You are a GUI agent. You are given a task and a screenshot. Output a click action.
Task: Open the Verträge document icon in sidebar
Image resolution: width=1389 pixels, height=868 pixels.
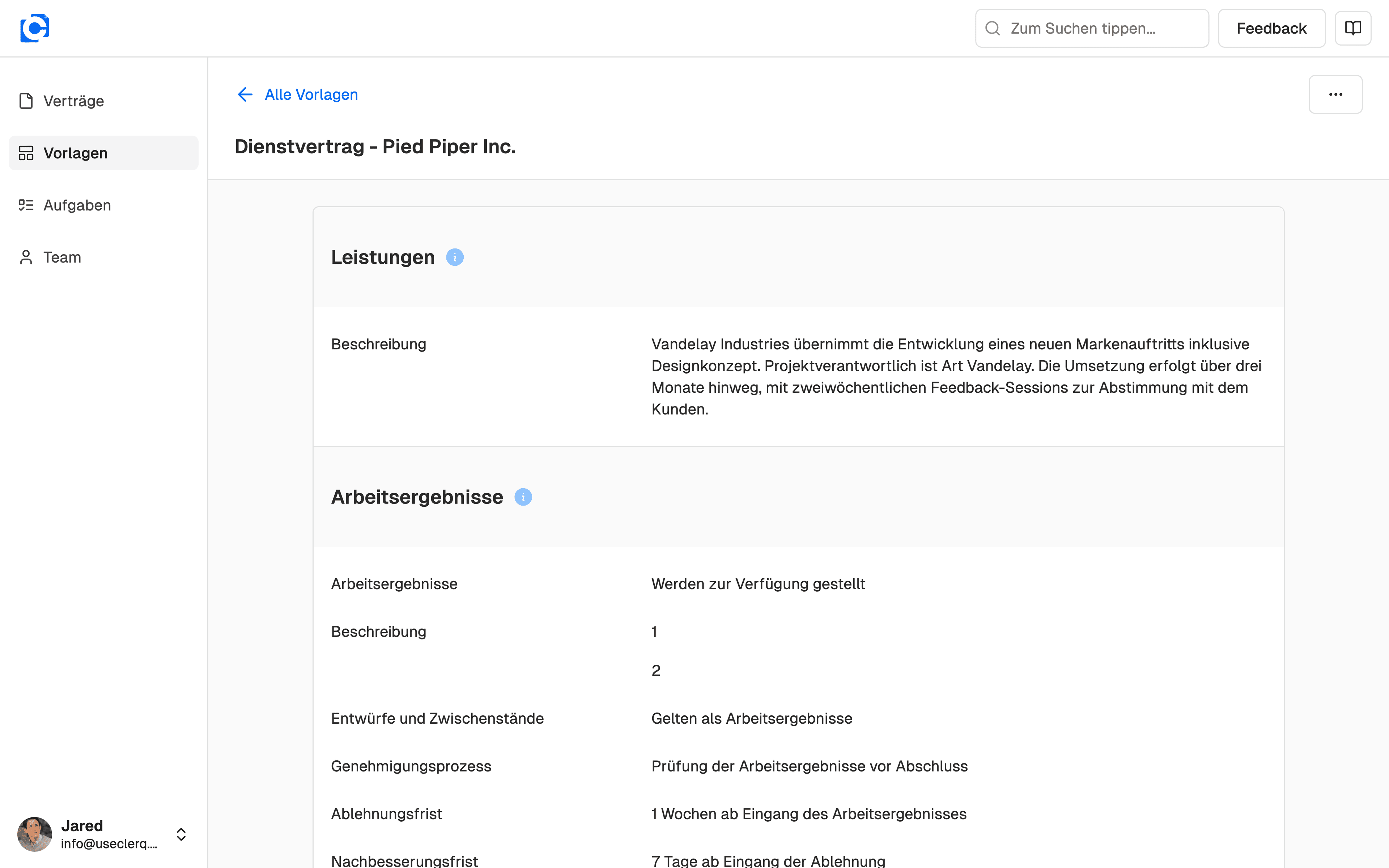pos(26,101)
